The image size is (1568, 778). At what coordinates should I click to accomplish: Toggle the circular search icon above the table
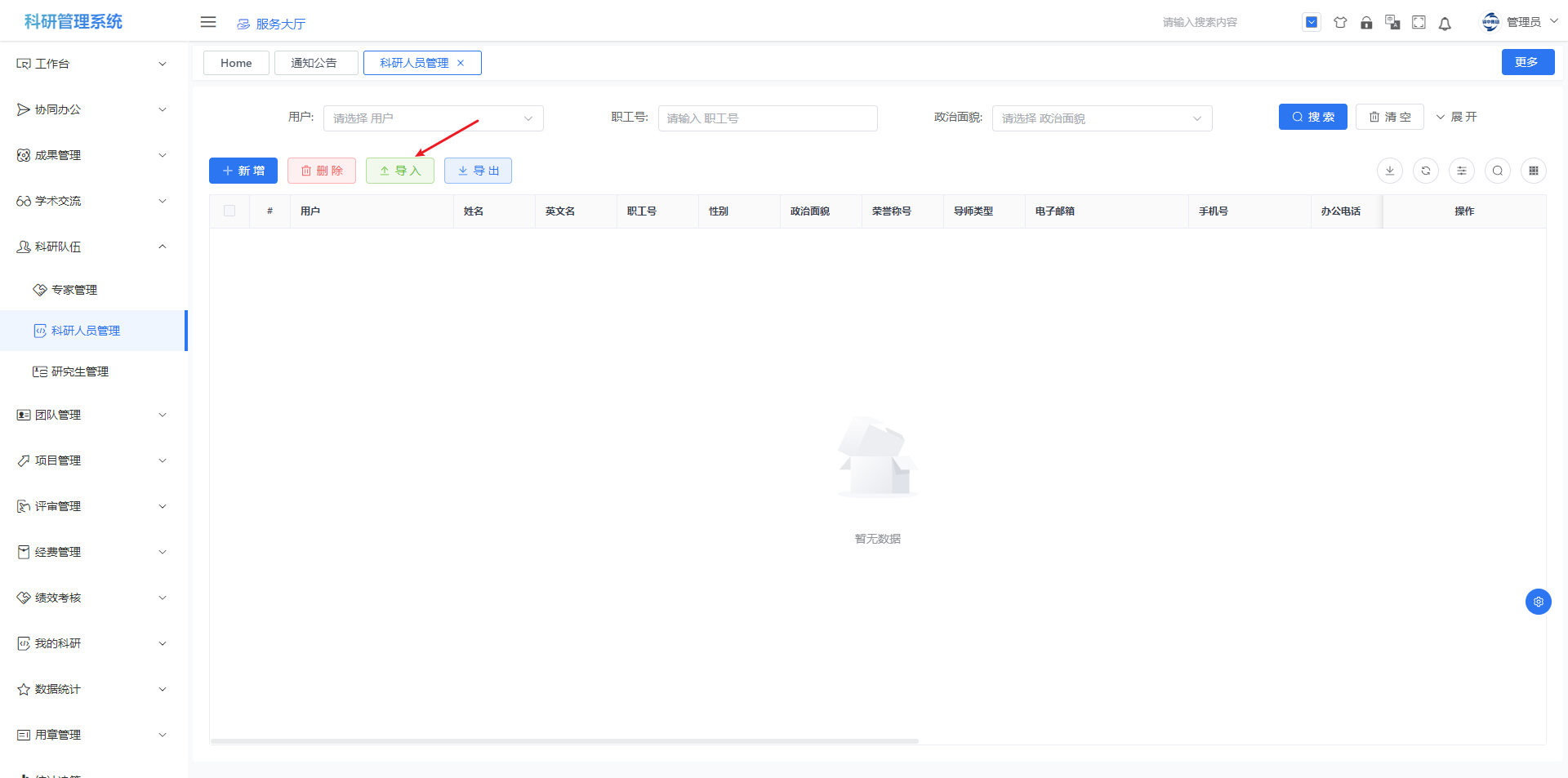[x=1498, y=171]
